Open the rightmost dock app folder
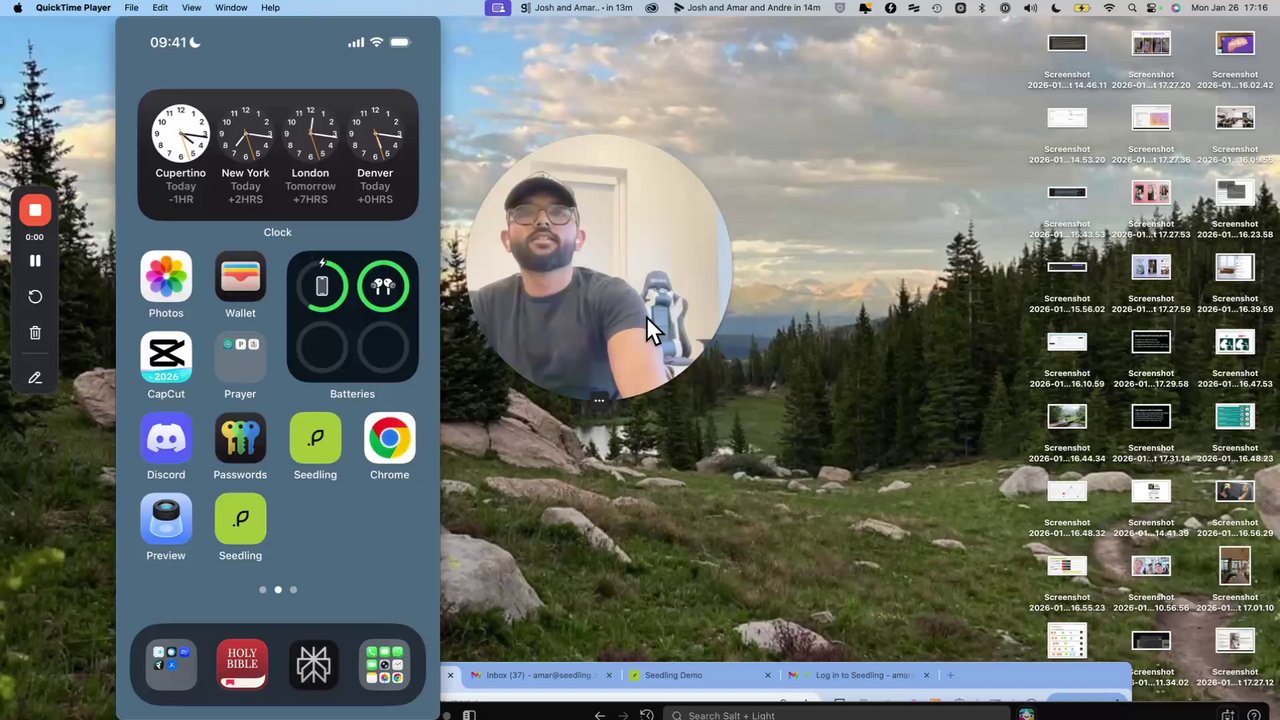This screenshot has height=720, width=1280. point(385,665)
